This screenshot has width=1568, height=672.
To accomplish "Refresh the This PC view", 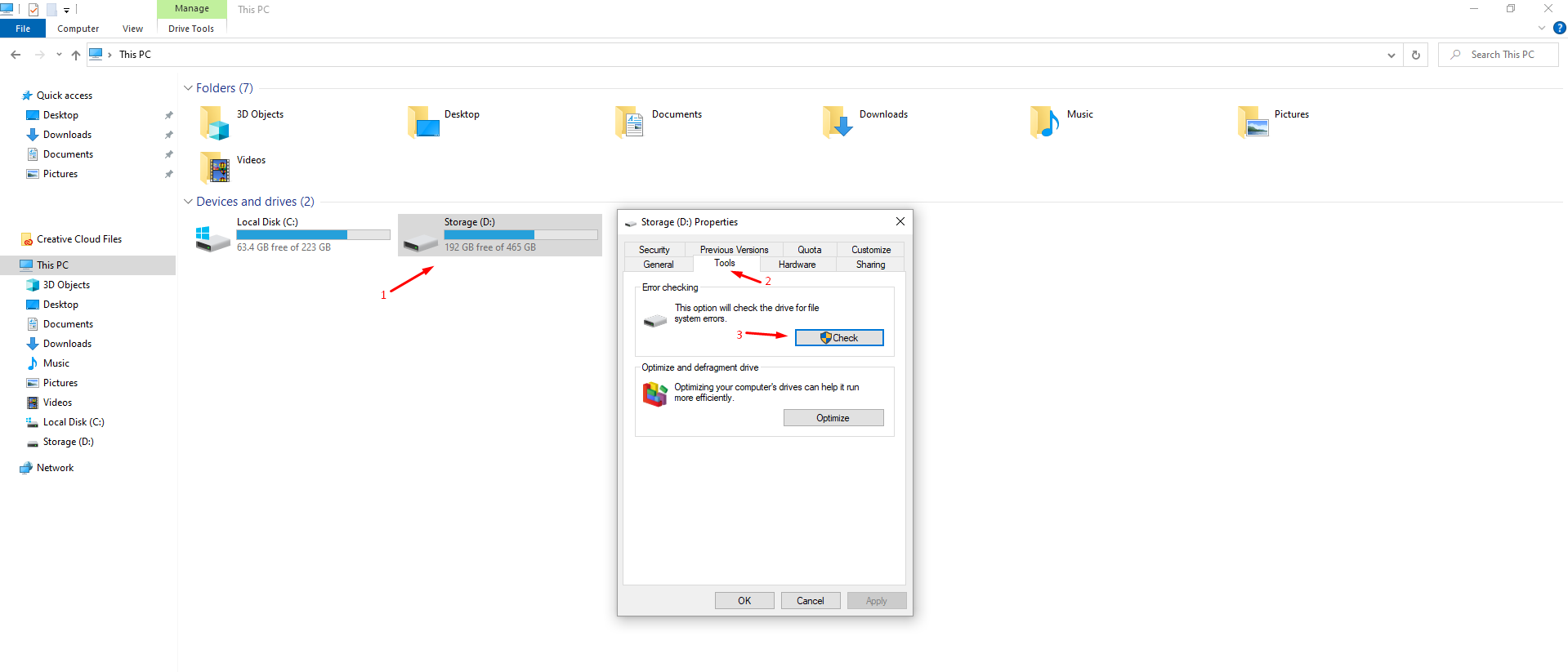I will 1416,55.
